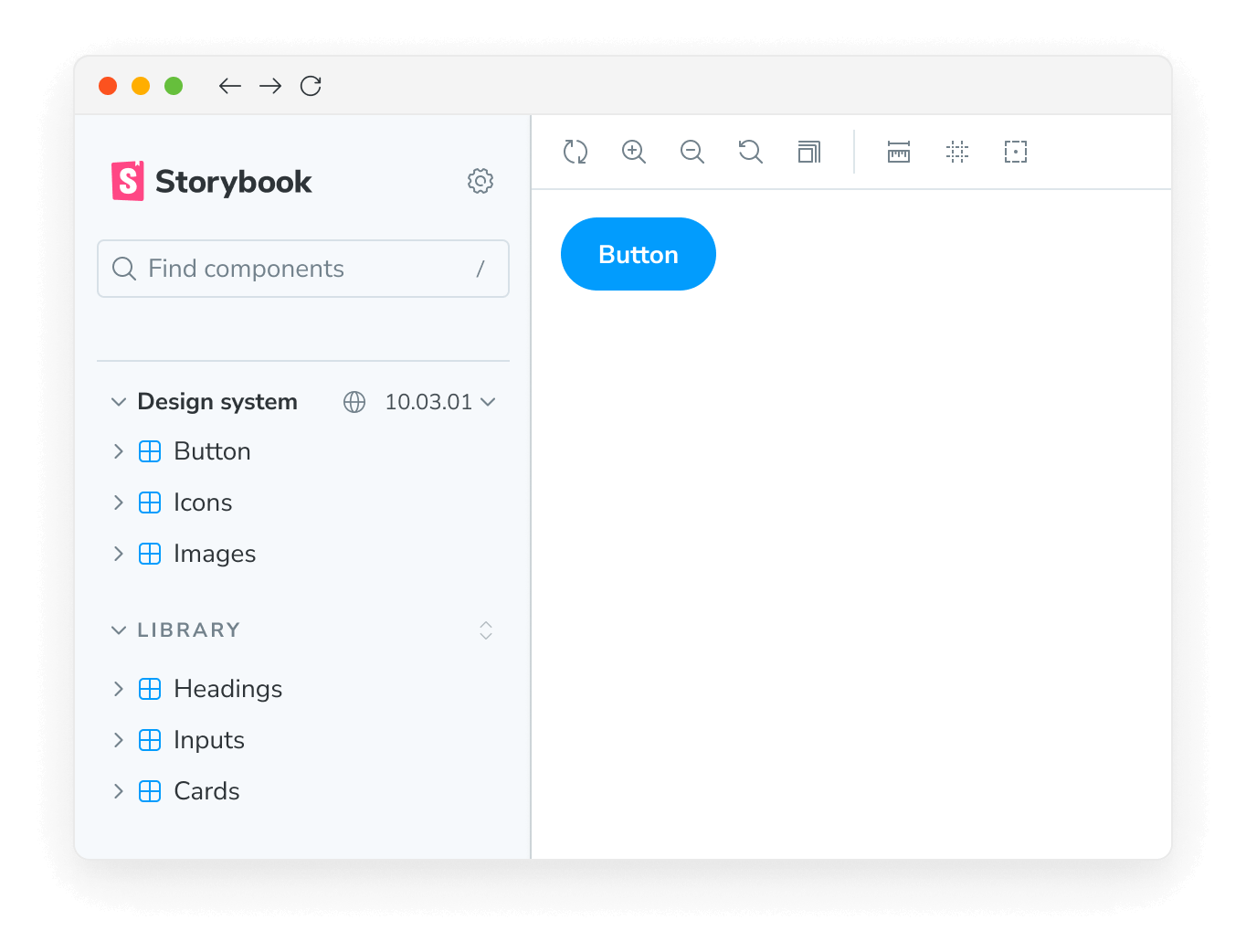The image size is (1246, 952).
Task: Click the Storybook logo
Action: (x=210, y=181)
